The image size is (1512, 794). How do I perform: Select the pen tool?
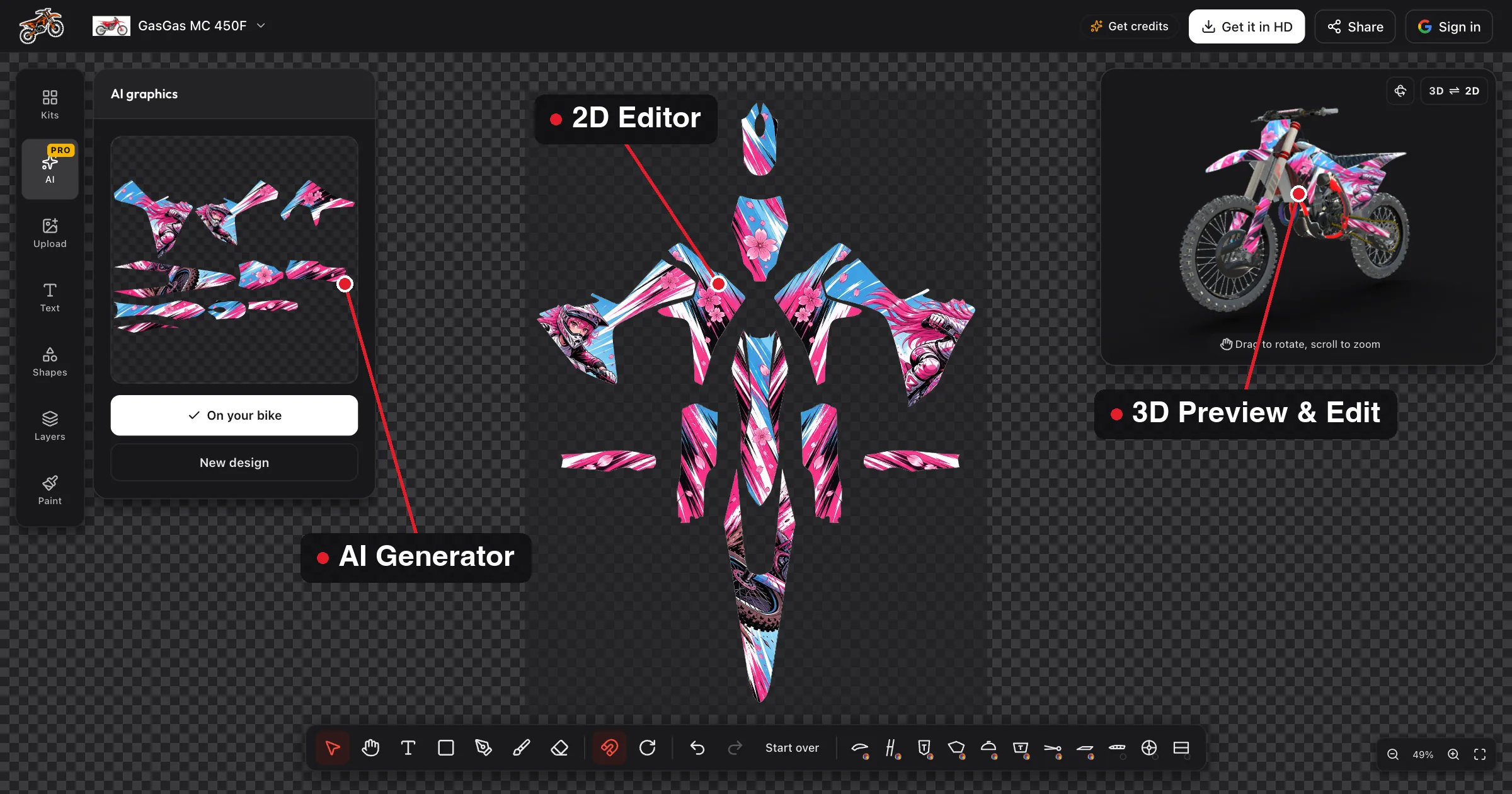pos(483,748)
